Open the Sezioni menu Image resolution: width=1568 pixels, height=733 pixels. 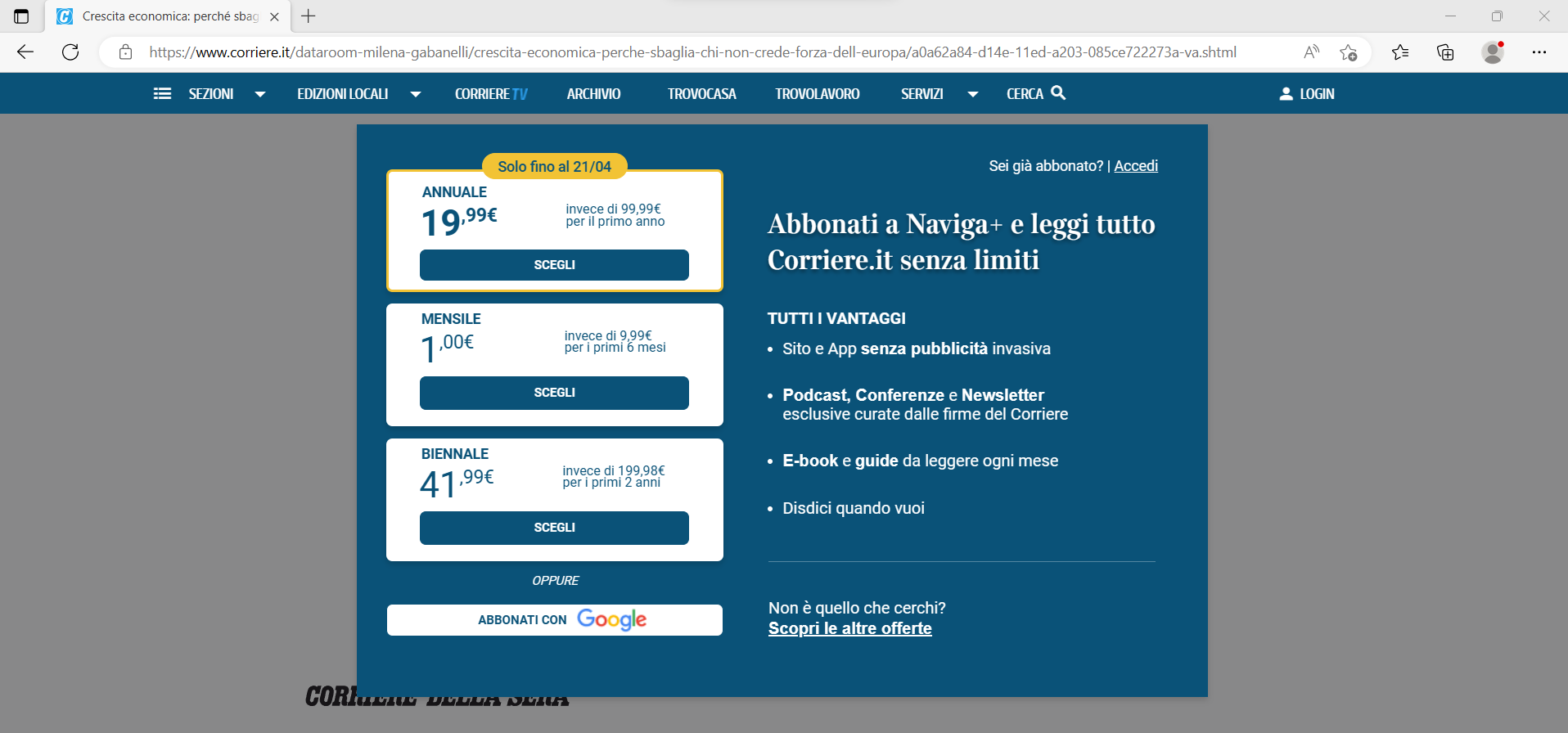[x=211, y=94]
